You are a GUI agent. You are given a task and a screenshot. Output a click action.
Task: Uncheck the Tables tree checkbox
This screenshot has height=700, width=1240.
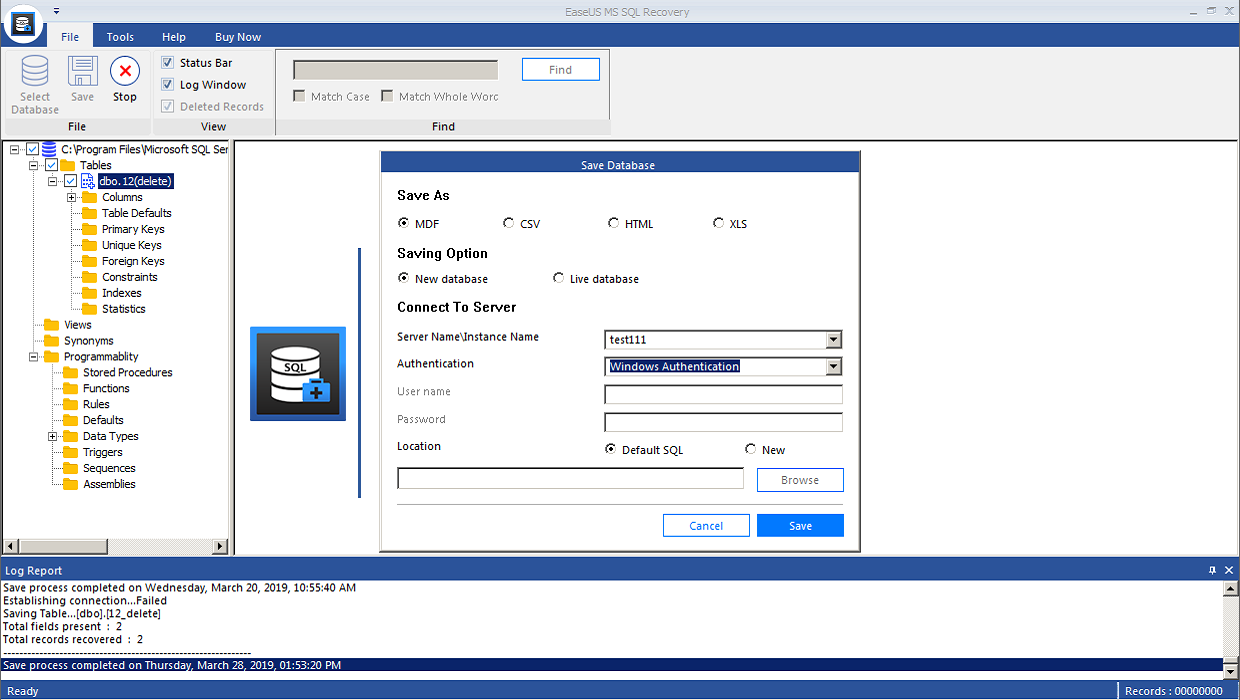[51, 165]
